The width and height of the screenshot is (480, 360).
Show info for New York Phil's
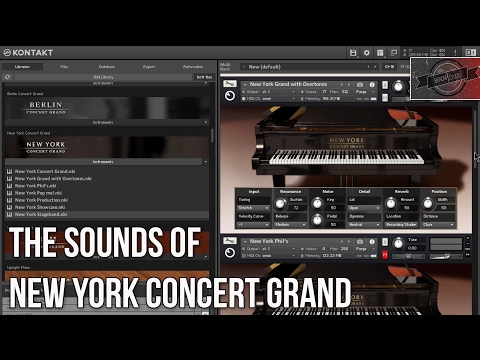372,241
